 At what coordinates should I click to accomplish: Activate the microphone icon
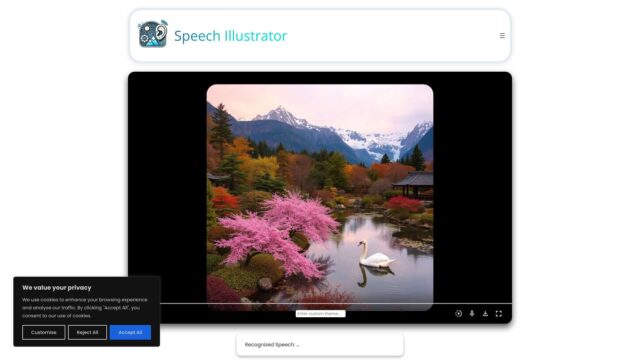point(472,313)
